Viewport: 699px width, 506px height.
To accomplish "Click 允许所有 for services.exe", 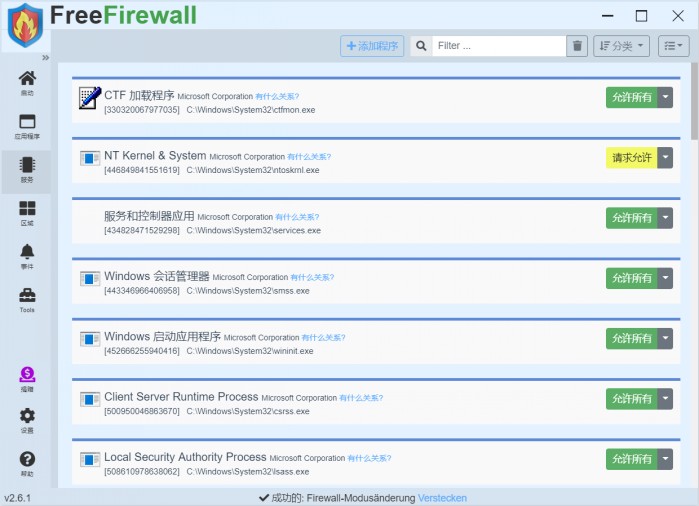I will pyautogui.click(x=631, y=218).
